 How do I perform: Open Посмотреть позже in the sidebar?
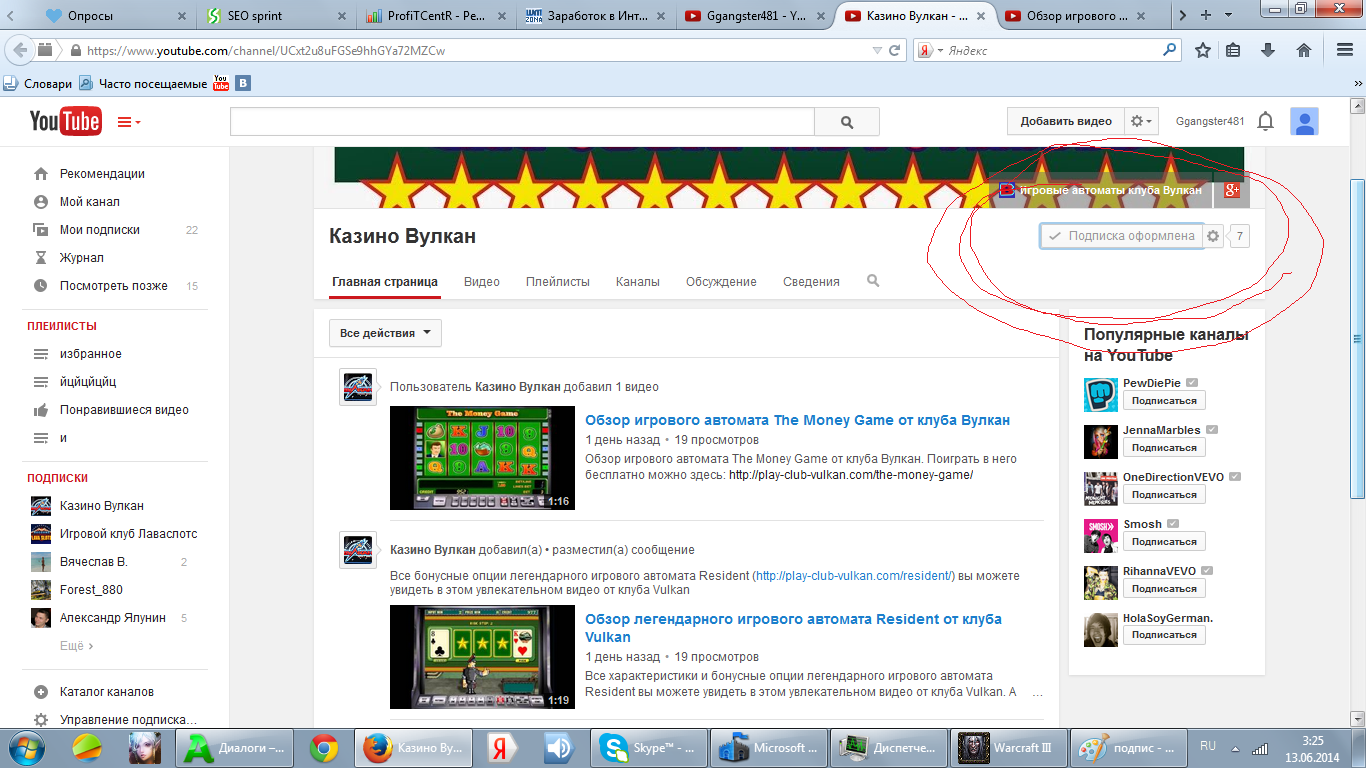pyautogui.click(x=113, y=286)
